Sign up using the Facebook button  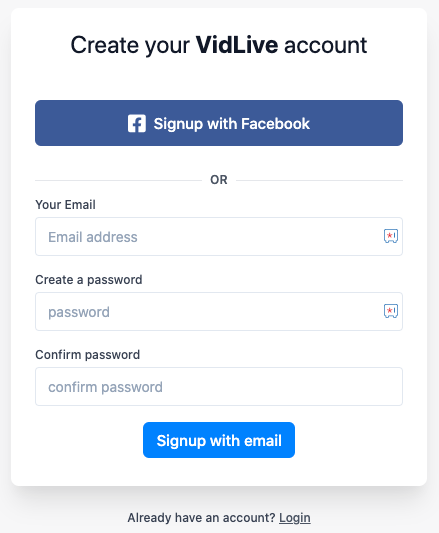(219, 123)
